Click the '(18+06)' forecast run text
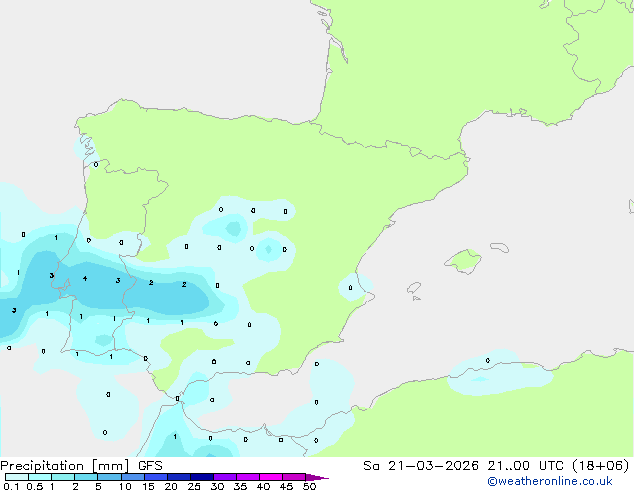 (x=600, y=466)
